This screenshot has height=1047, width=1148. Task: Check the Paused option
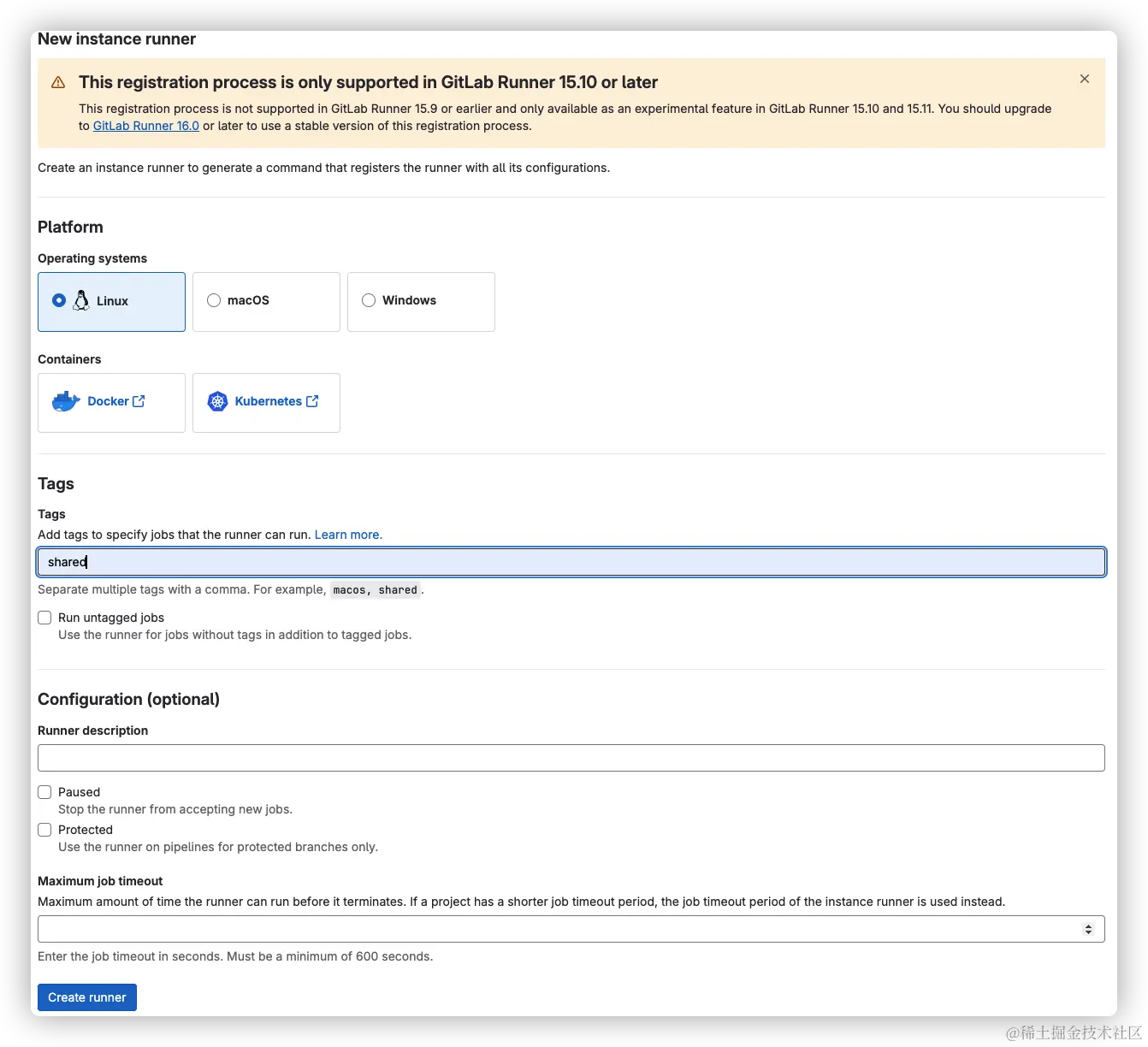(44, 792)
